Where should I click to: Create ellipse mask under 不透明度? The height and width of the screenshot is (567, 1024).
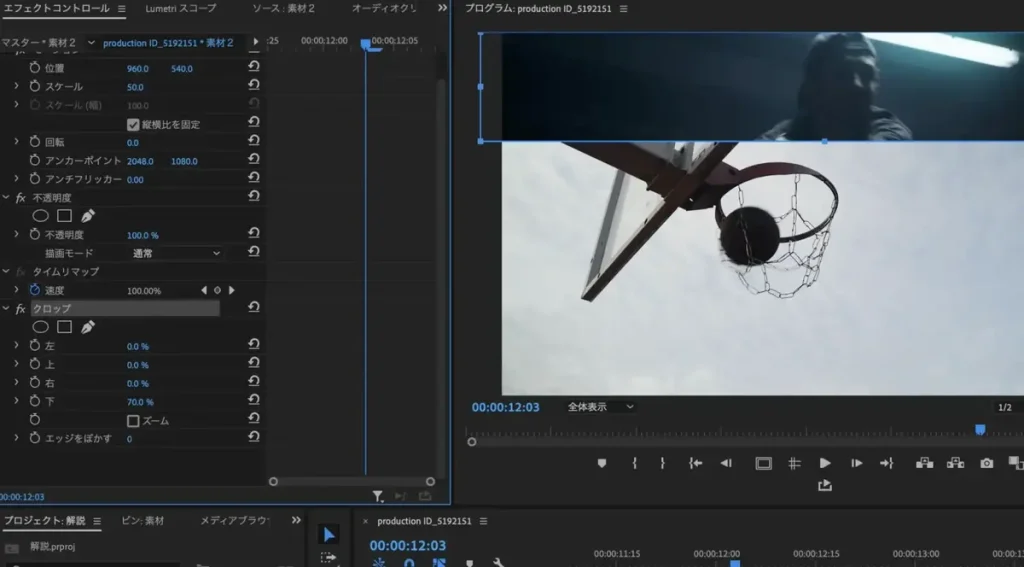click(x=40, y=216)
